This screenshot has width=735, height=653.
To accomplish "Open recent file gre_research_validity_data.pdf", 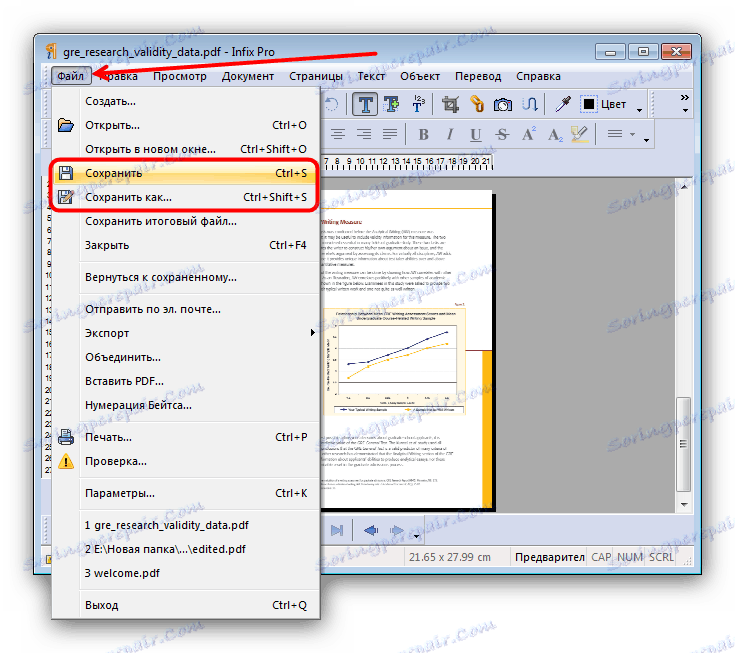I will pos(186,525).
